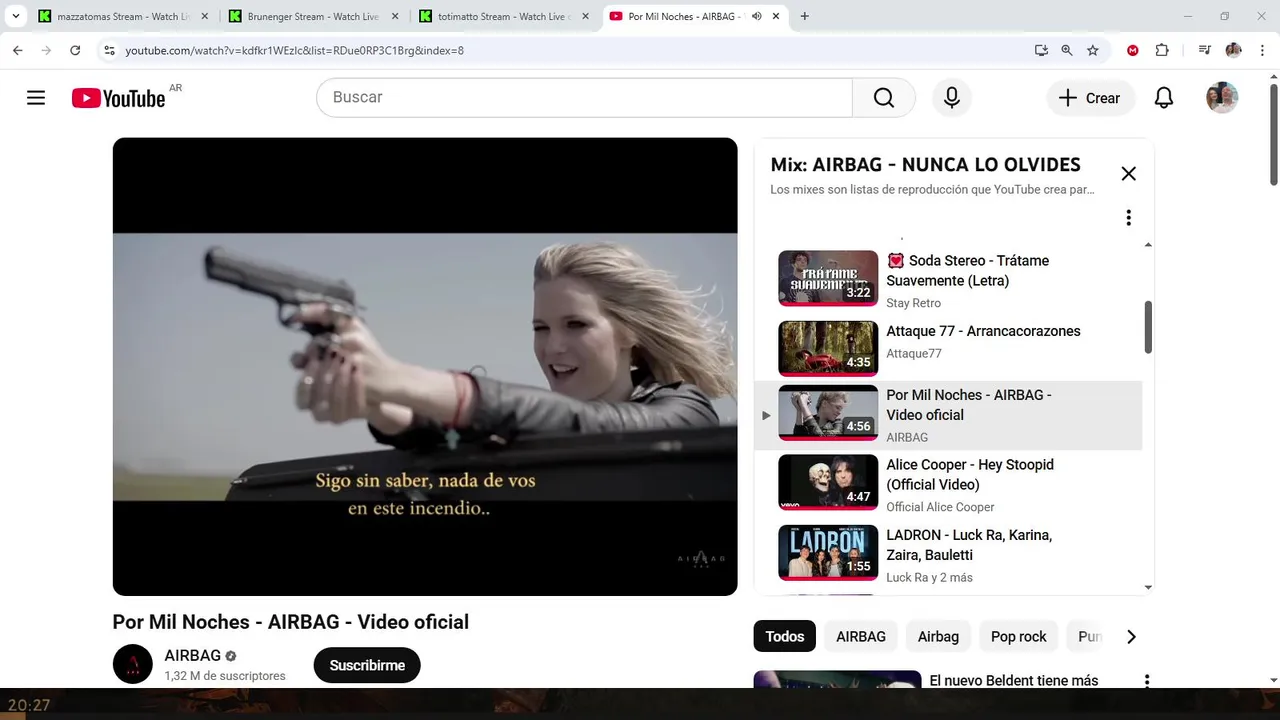Click the video player to pause
1280x720 pixels.
pos(425,366)
